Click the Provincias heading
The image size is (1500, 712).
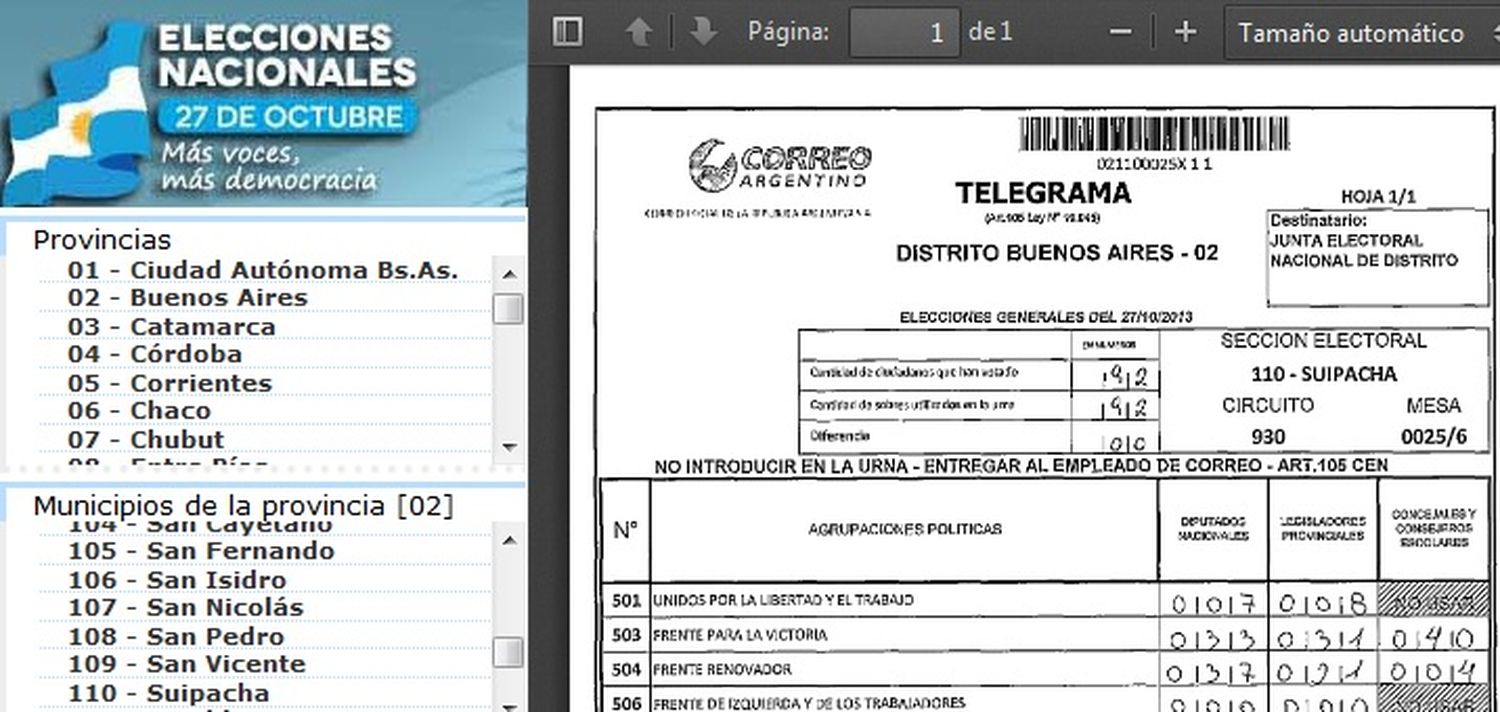click(x=102, y=240)
